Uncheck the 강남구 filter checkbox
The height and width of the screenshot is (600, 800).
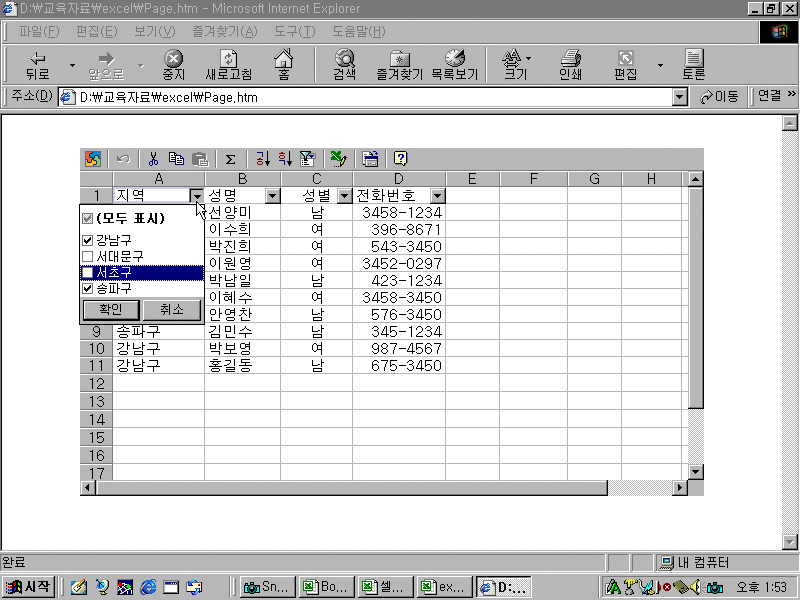88,240
